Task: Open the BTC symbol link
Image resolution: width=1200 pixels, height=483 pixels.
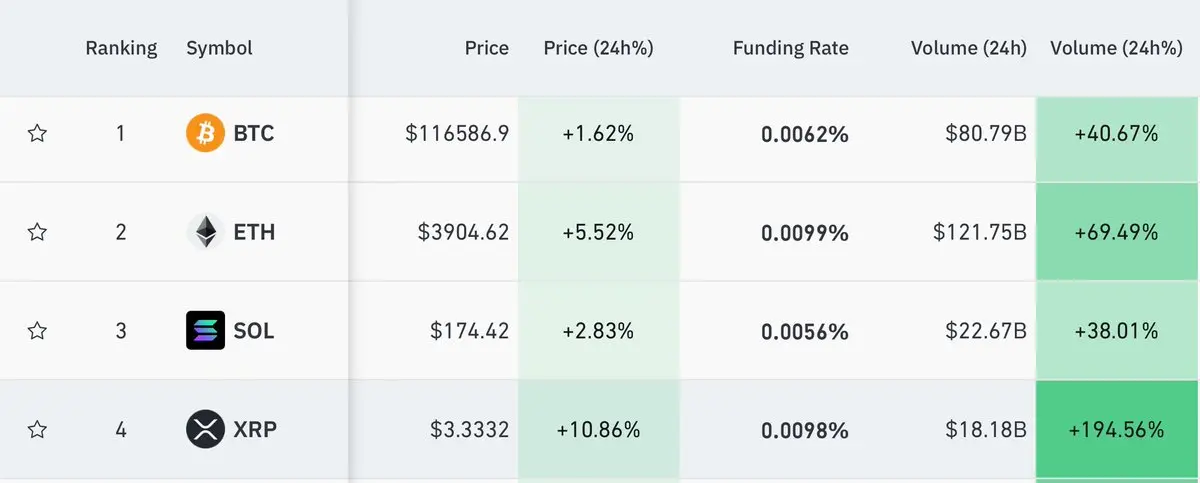Action: click(x=254, y=133)
